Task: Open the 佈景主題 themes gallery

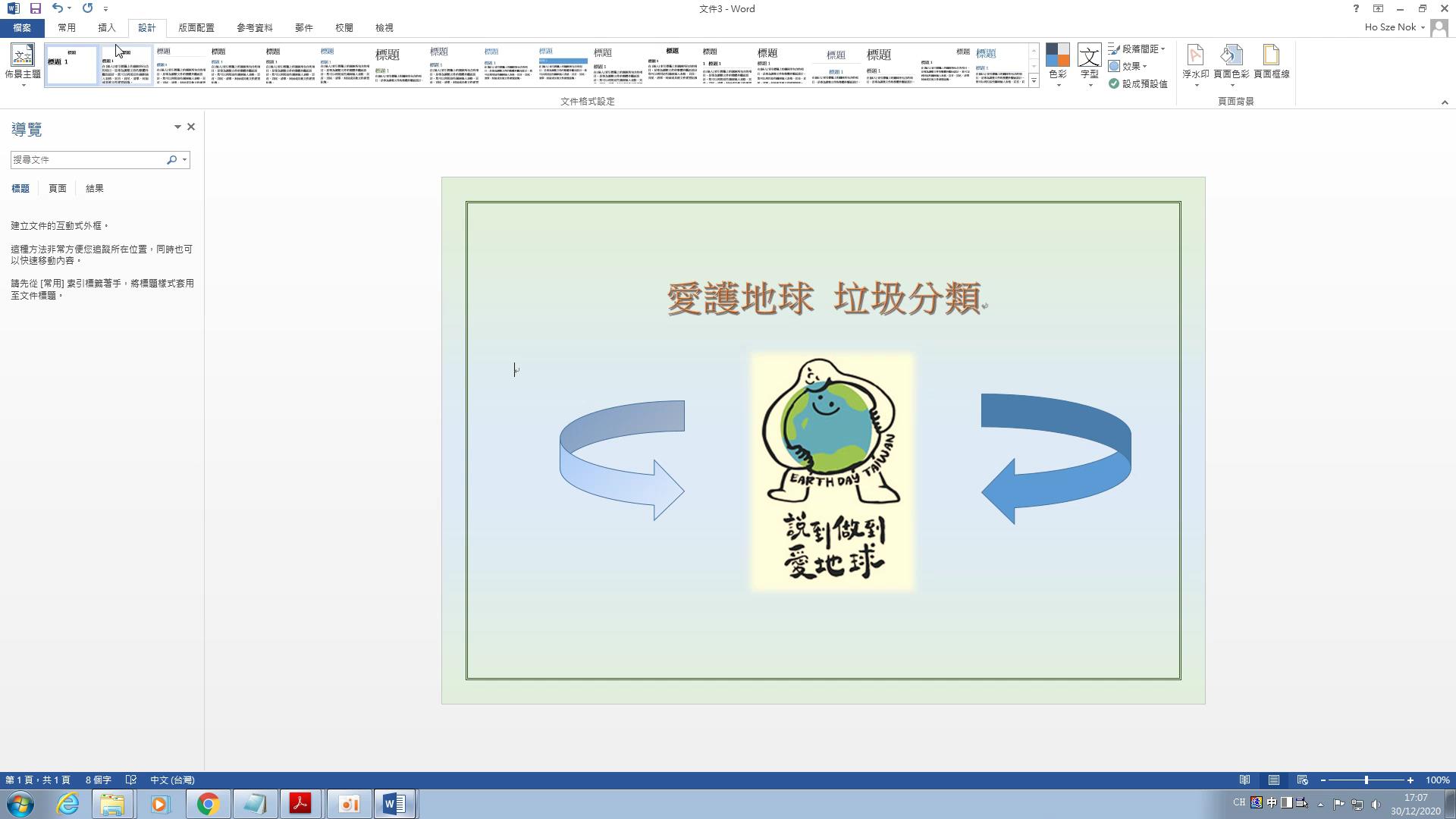Action: pos(22,65)
